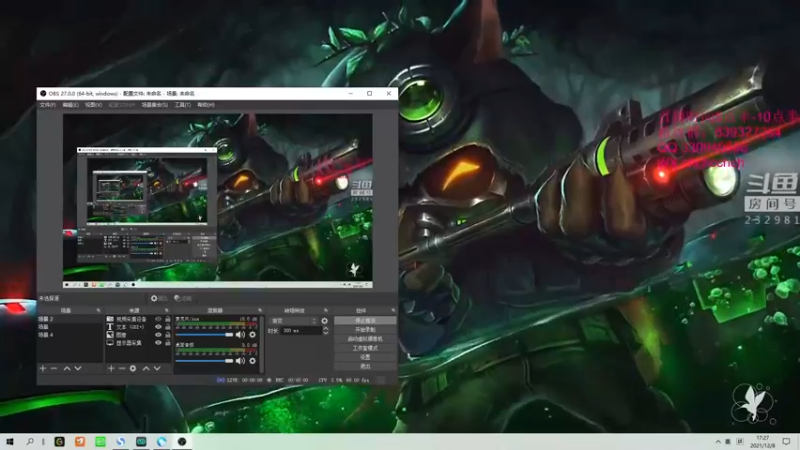Toggle visibility of the 视频采集设备 source

point(158,319)
